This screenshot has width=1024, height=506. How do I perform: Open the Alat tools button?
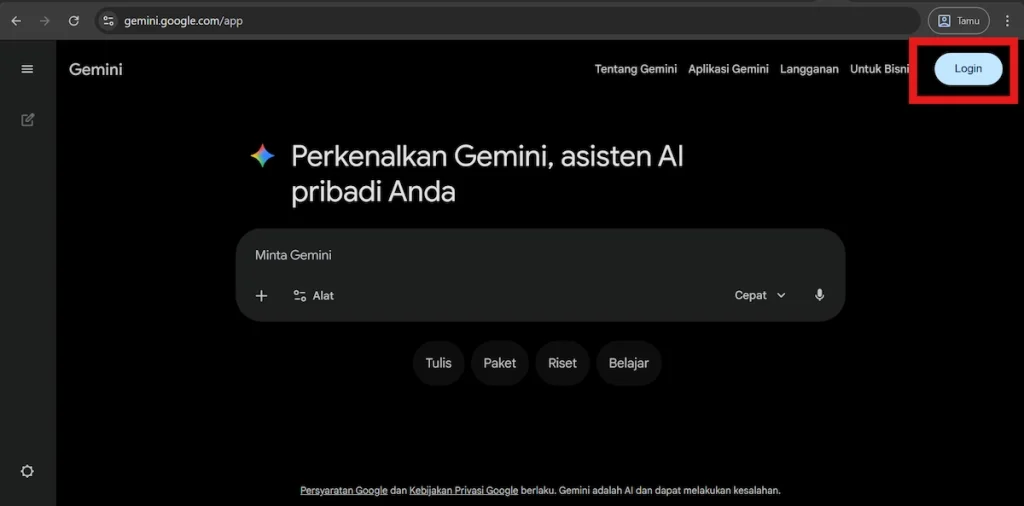313,296
